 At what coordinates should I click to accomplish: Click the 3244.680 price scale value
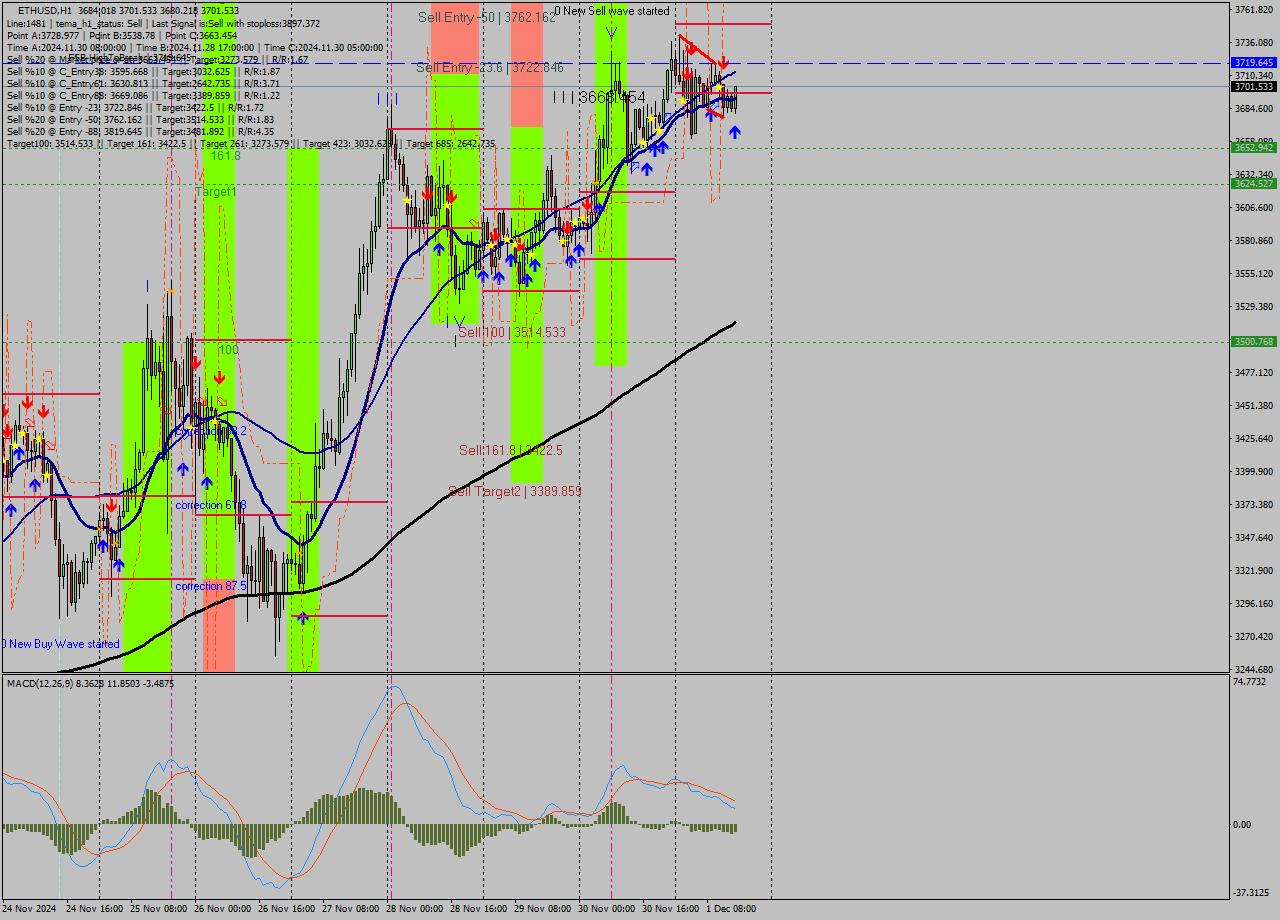[x=1254, y=669]
